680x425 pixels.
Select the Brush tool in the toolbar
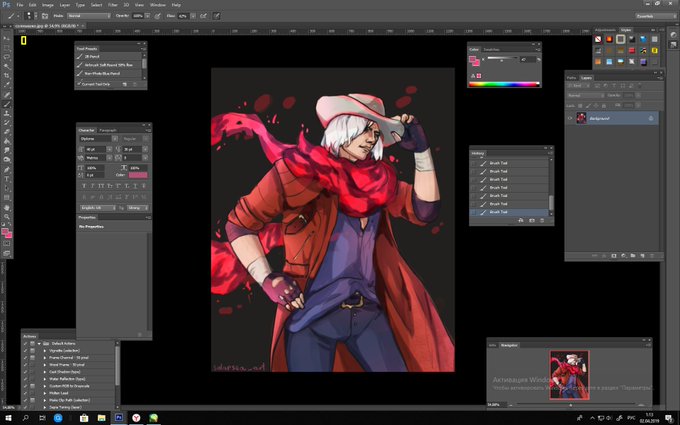pos(7,104)
